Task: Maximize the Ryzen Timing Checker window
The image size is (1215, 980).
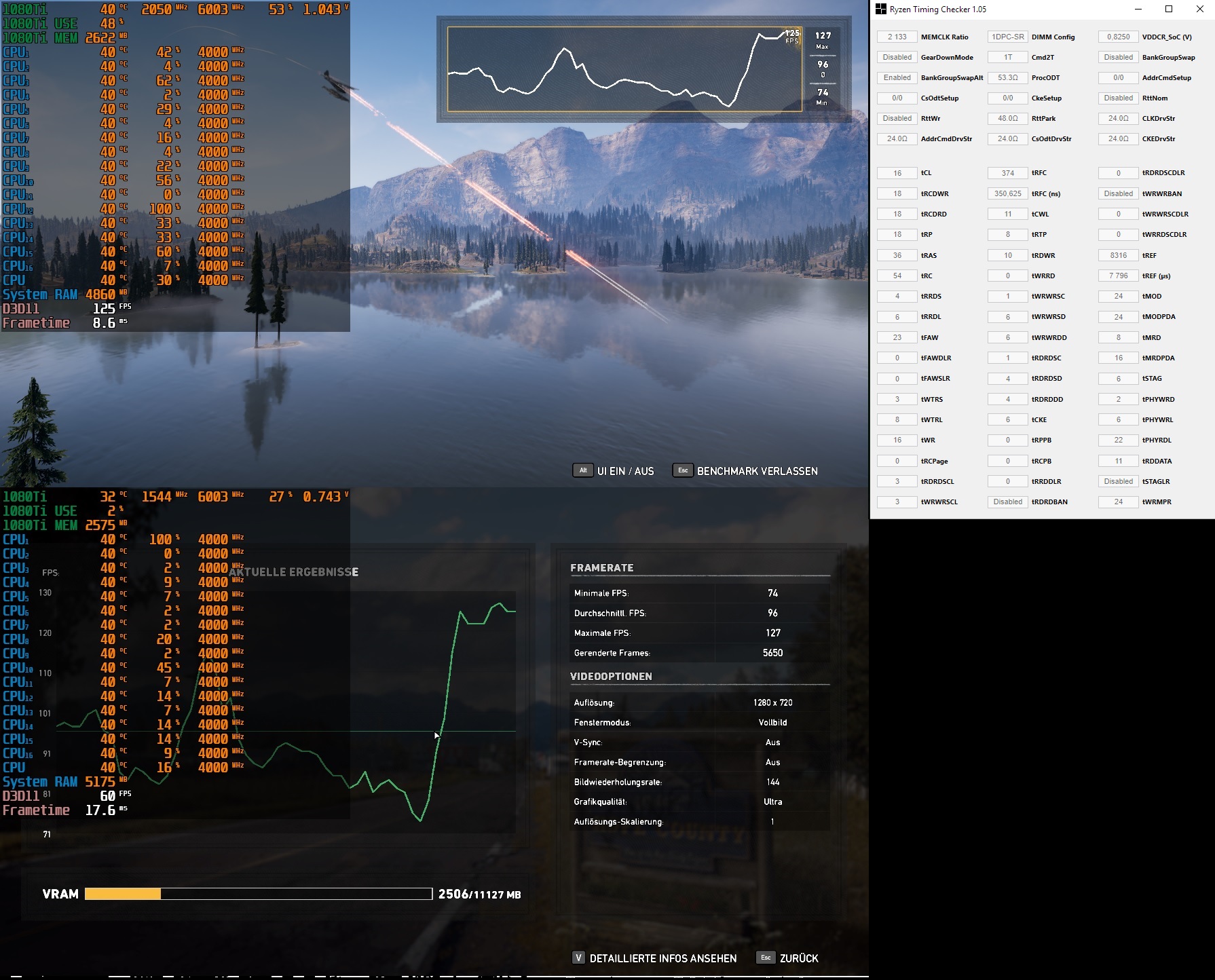Action: (x=1169, y=10)
